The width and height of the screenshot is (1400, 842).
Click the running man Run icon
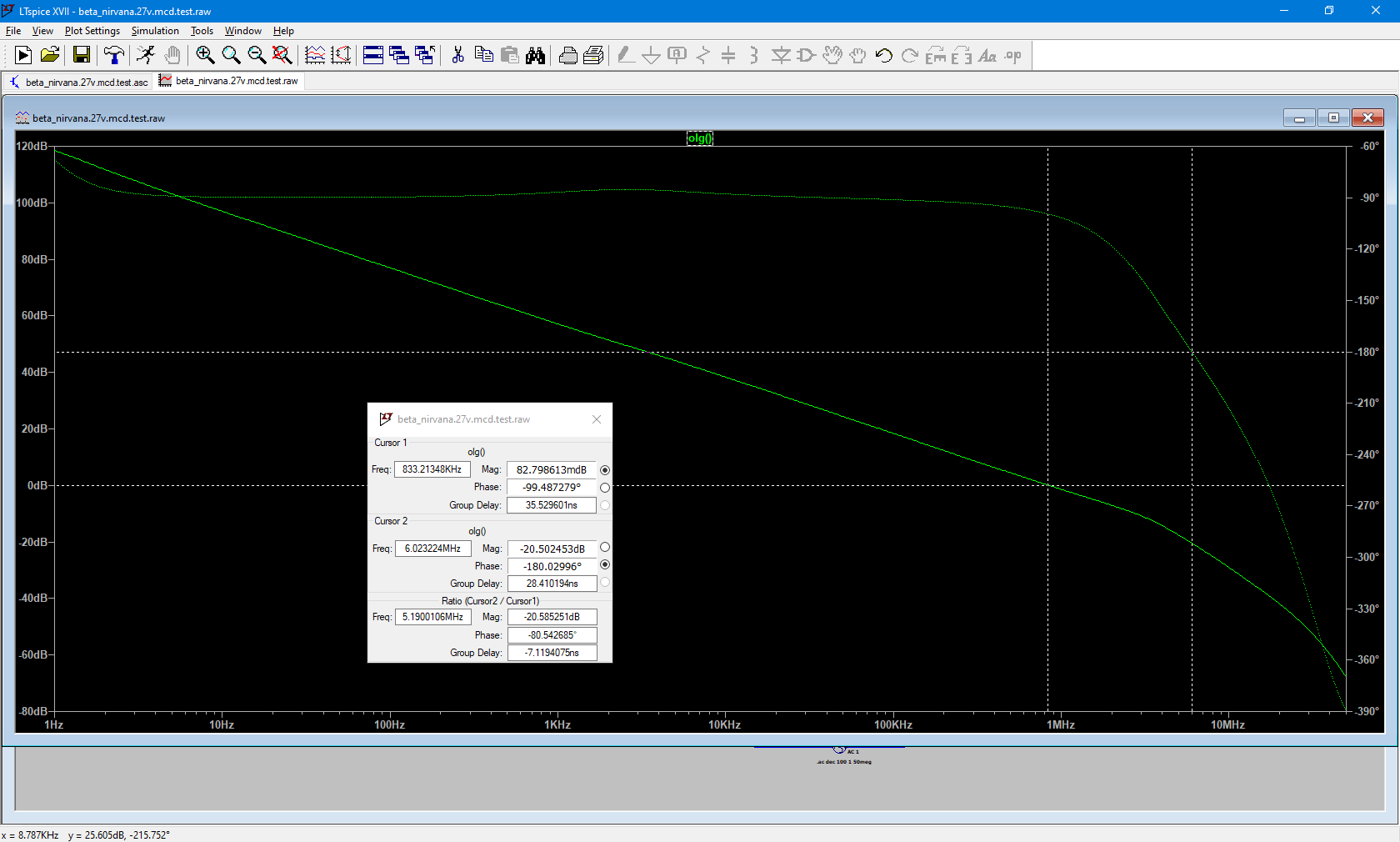pyautogui.click(x=146, y=55)
